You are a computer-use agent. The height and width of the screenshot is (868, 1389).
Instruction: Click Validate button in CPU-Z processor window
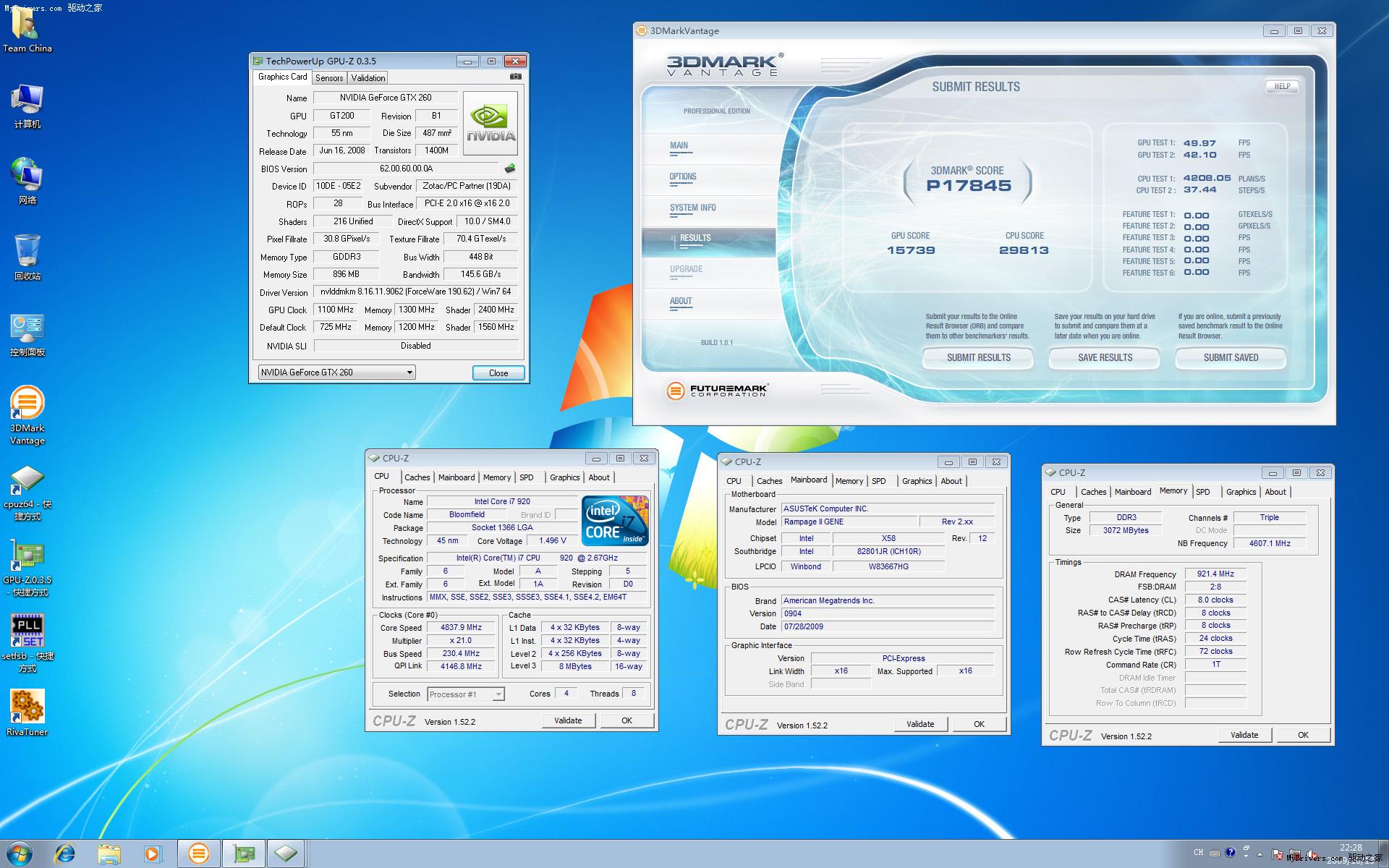571,721
